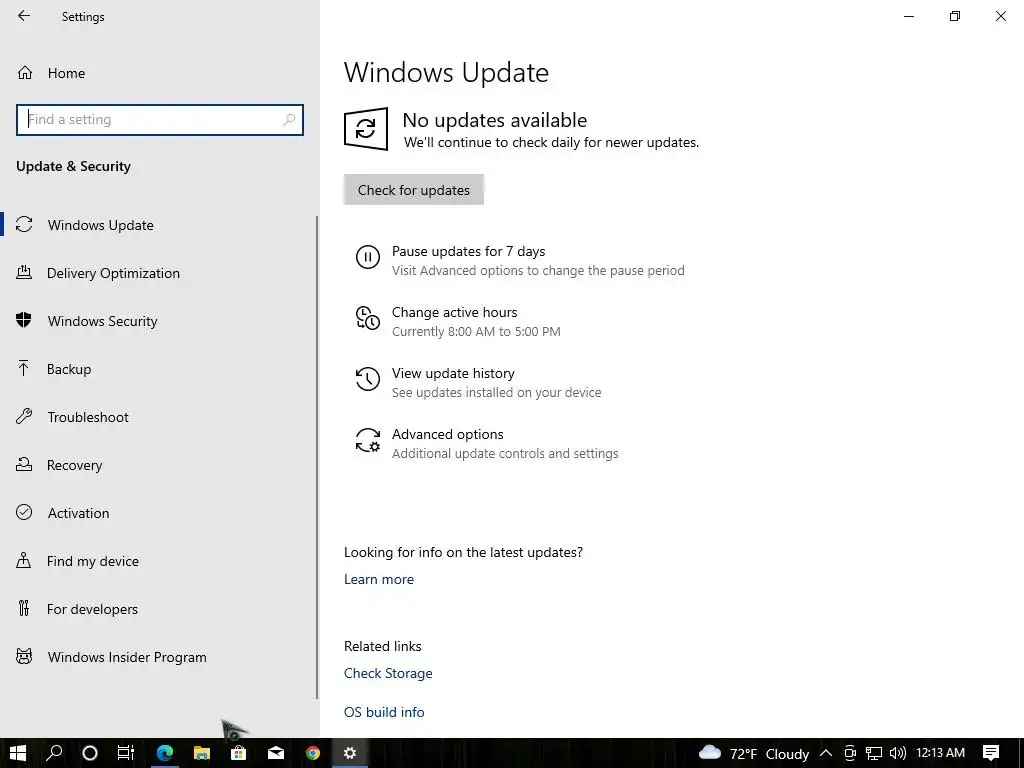Click the Advanced options gear-sync icon
1024x768 pixels.
(368, 440)
